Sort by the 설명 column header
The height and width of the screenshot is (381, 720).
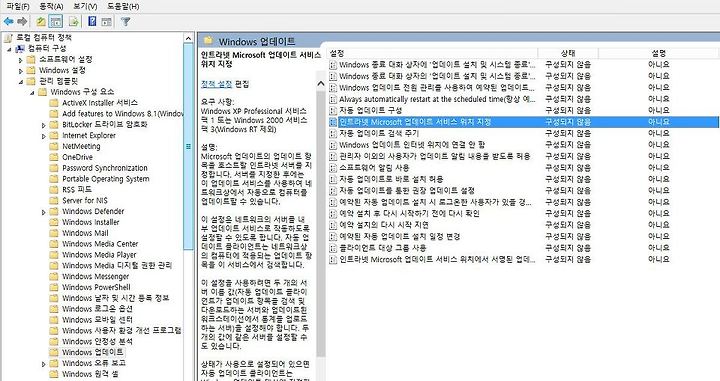(x=658, y=53)
